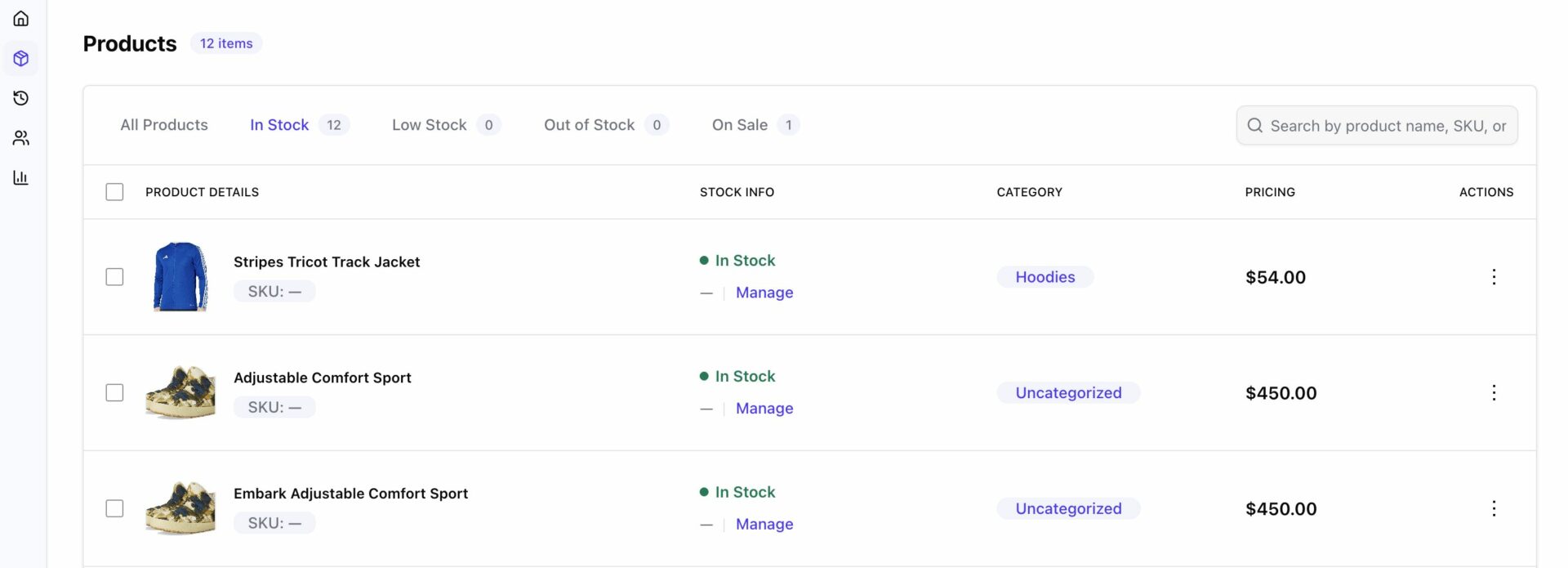Click Manage for Stripes Tricot Track Jacket
1568x568 pixels.
[x=764, y=293]
